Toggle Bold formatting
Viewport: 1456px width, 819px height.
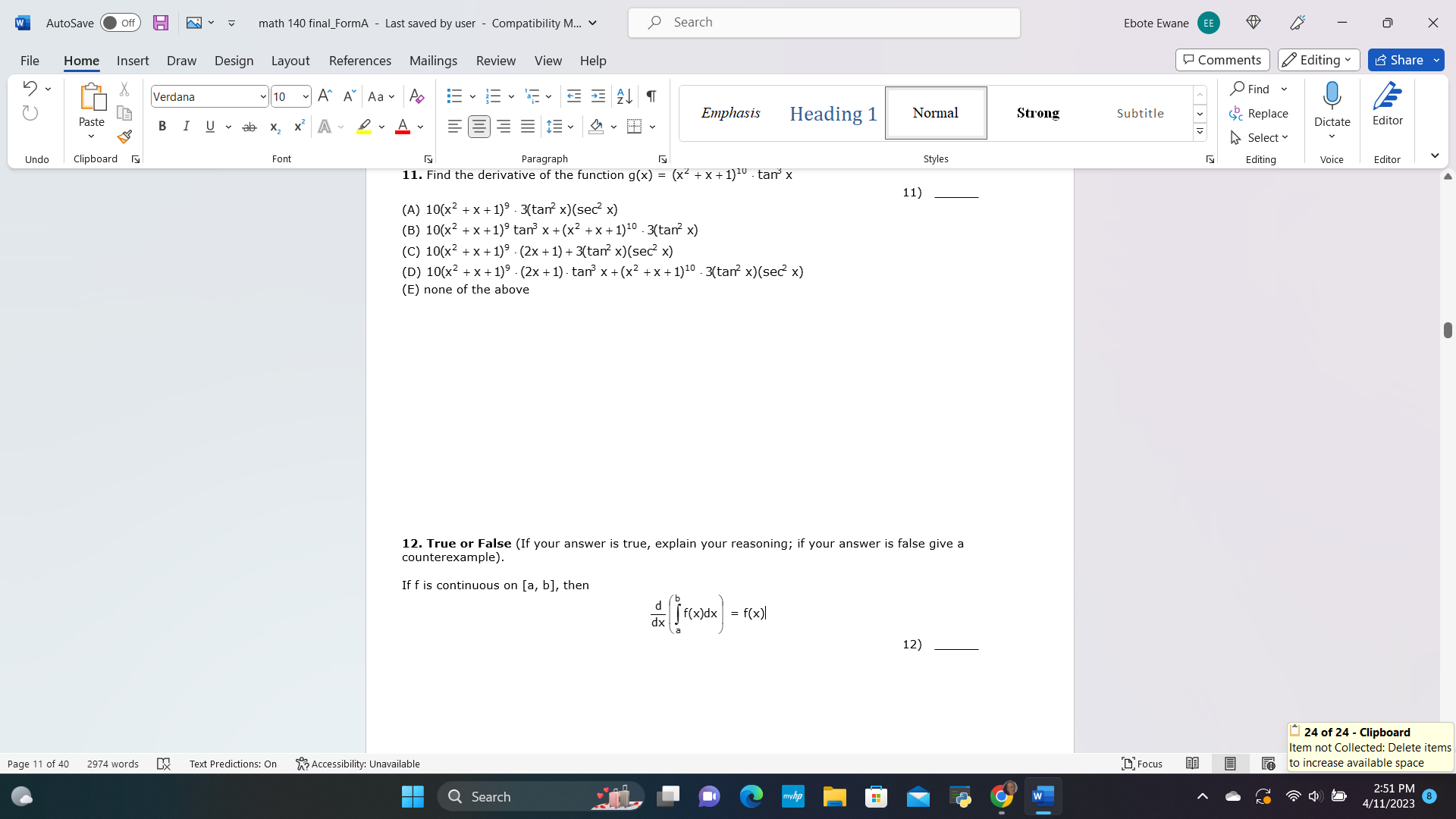pyautogui.click(x=162, y=127)
